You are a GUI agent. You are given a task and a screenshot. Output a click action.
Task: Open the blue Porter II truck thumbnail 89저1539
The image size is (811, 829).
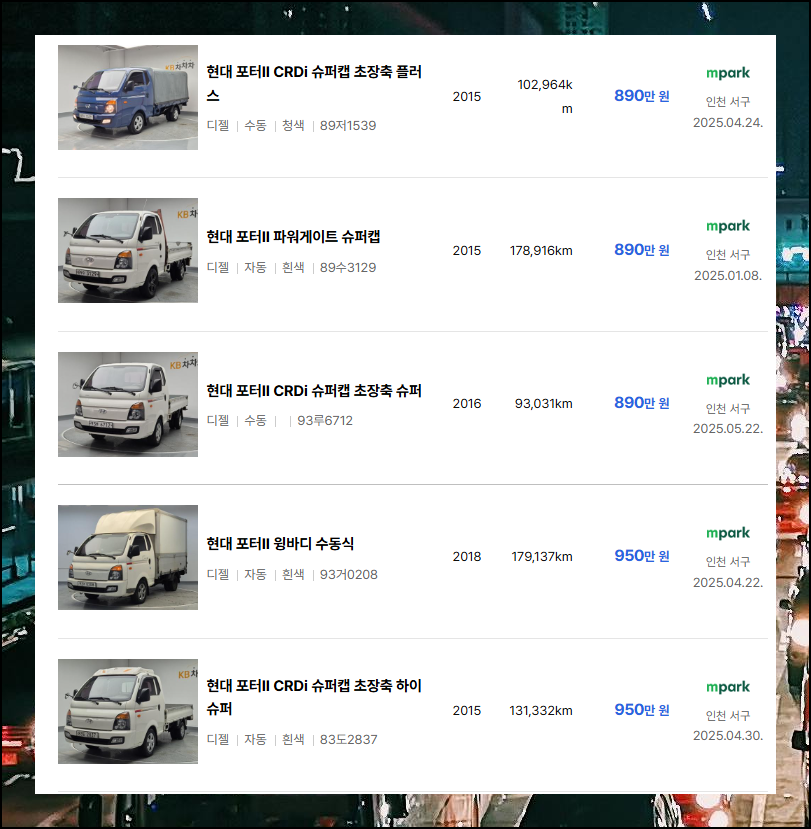(128, 97)
